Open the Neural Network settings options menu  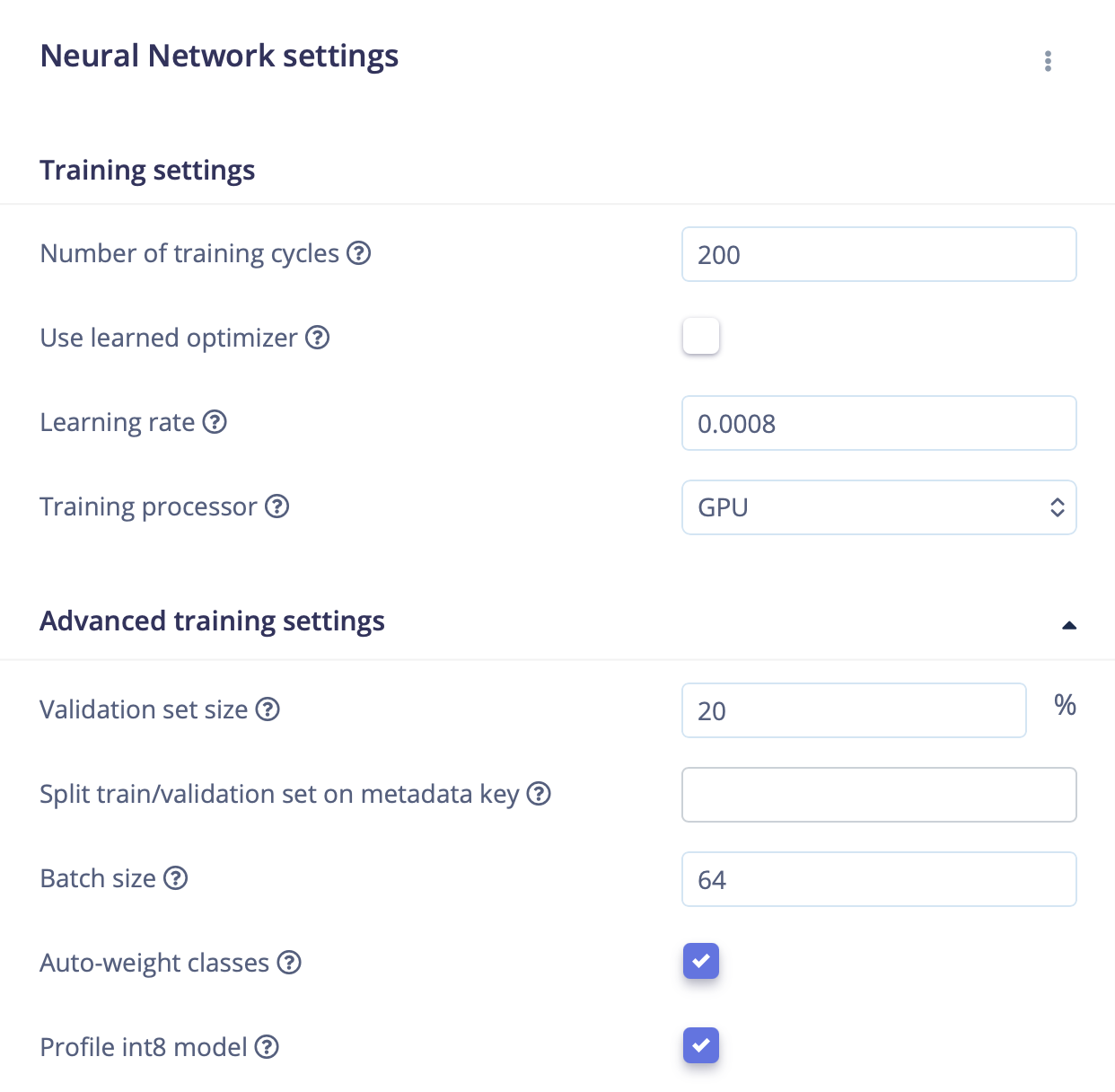tap(1048, 61)
